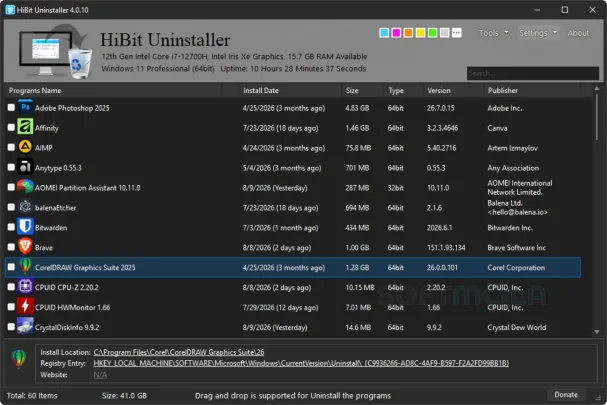This screenshot has width=607, height=405.
Task: Click the balenaEtcher cube icon
Action: [25, 207]
